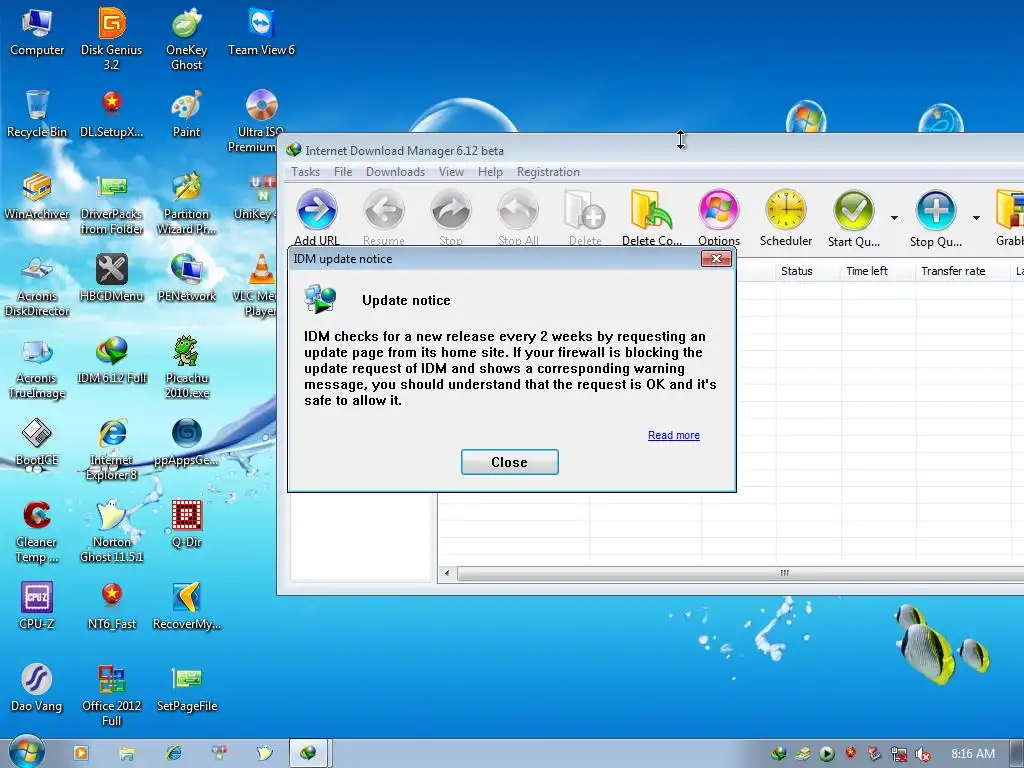This screenshot has width=1024, height=768.
Task: Click the Stop toolbar icon in IDM
Action: pyautogui.click(x=451, y=210)
